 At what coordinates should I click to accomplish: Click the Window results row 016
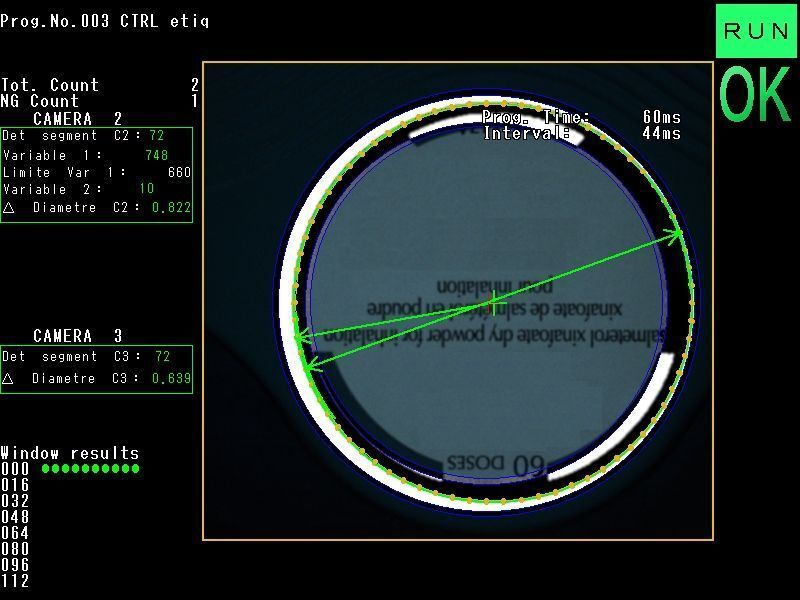point(15,485)
